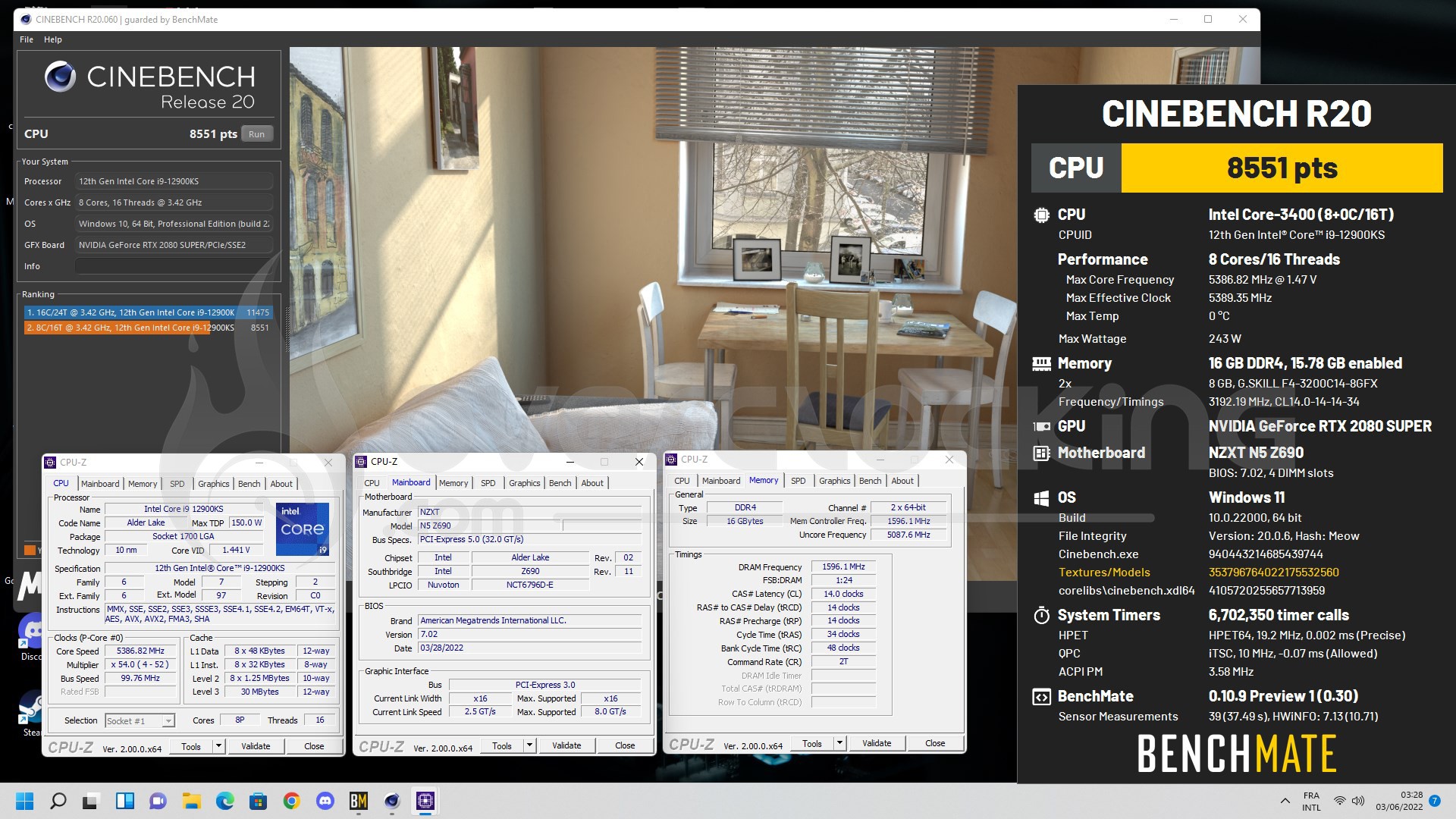This screenshot has width=1456, height=819.
Task: Open CPU tab in middle CPU-Z window
Action: pos(372,483)
